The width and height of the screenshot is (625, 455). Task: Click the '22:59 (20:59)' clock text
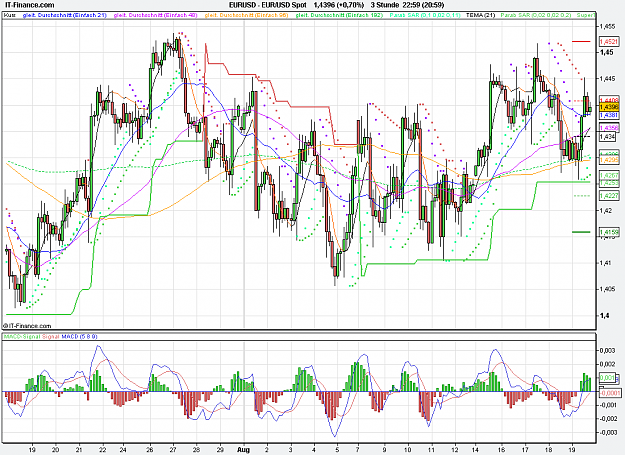pos(424,5)
